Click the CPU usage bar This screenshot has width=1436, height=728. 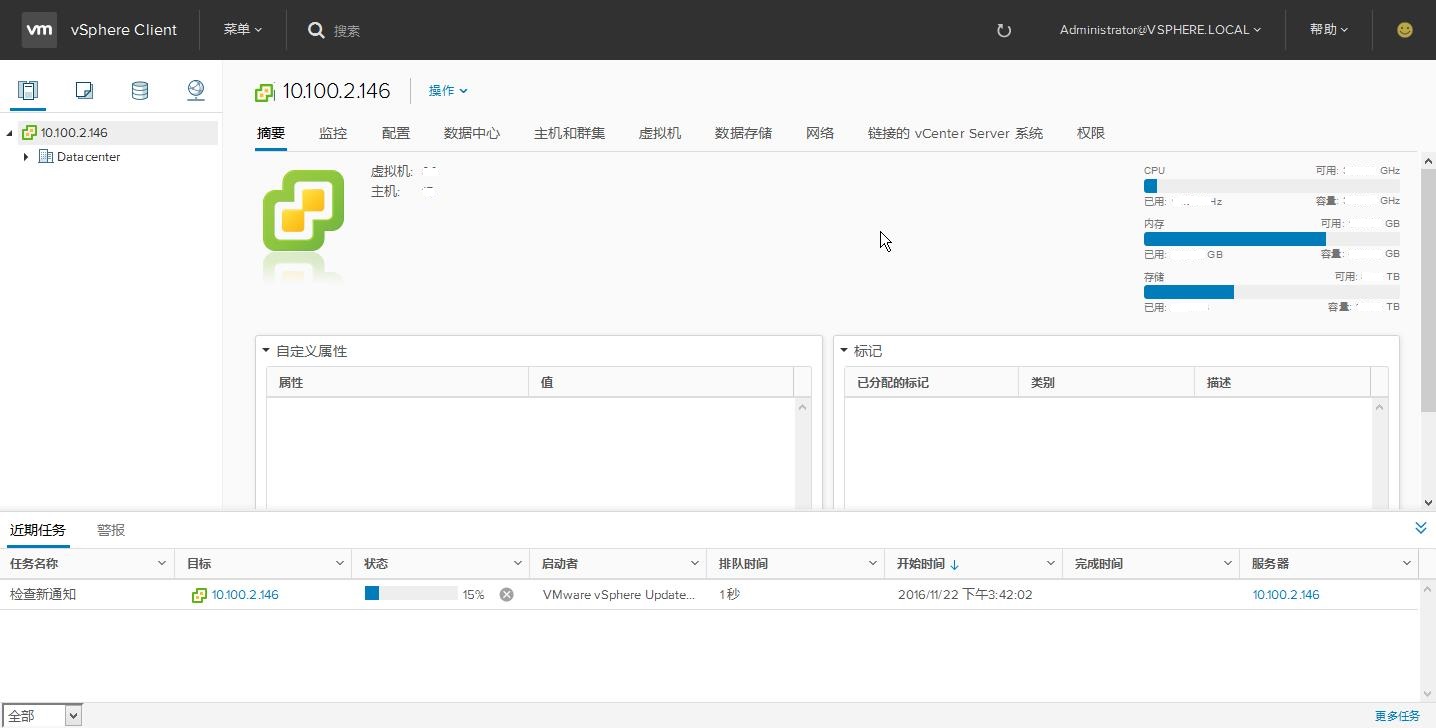(x=1272, y=186)
